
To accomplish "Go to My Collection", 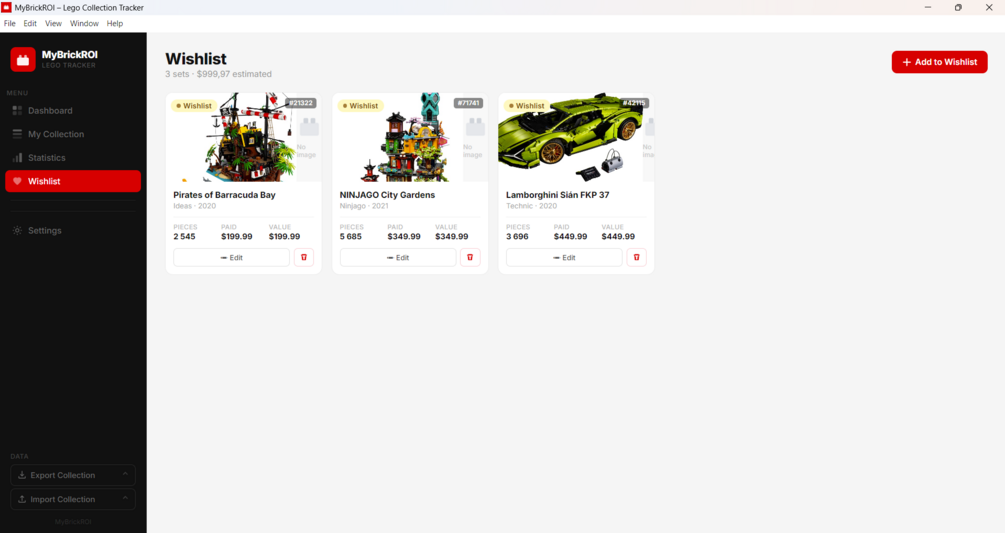I will click(x=73, y=134).
